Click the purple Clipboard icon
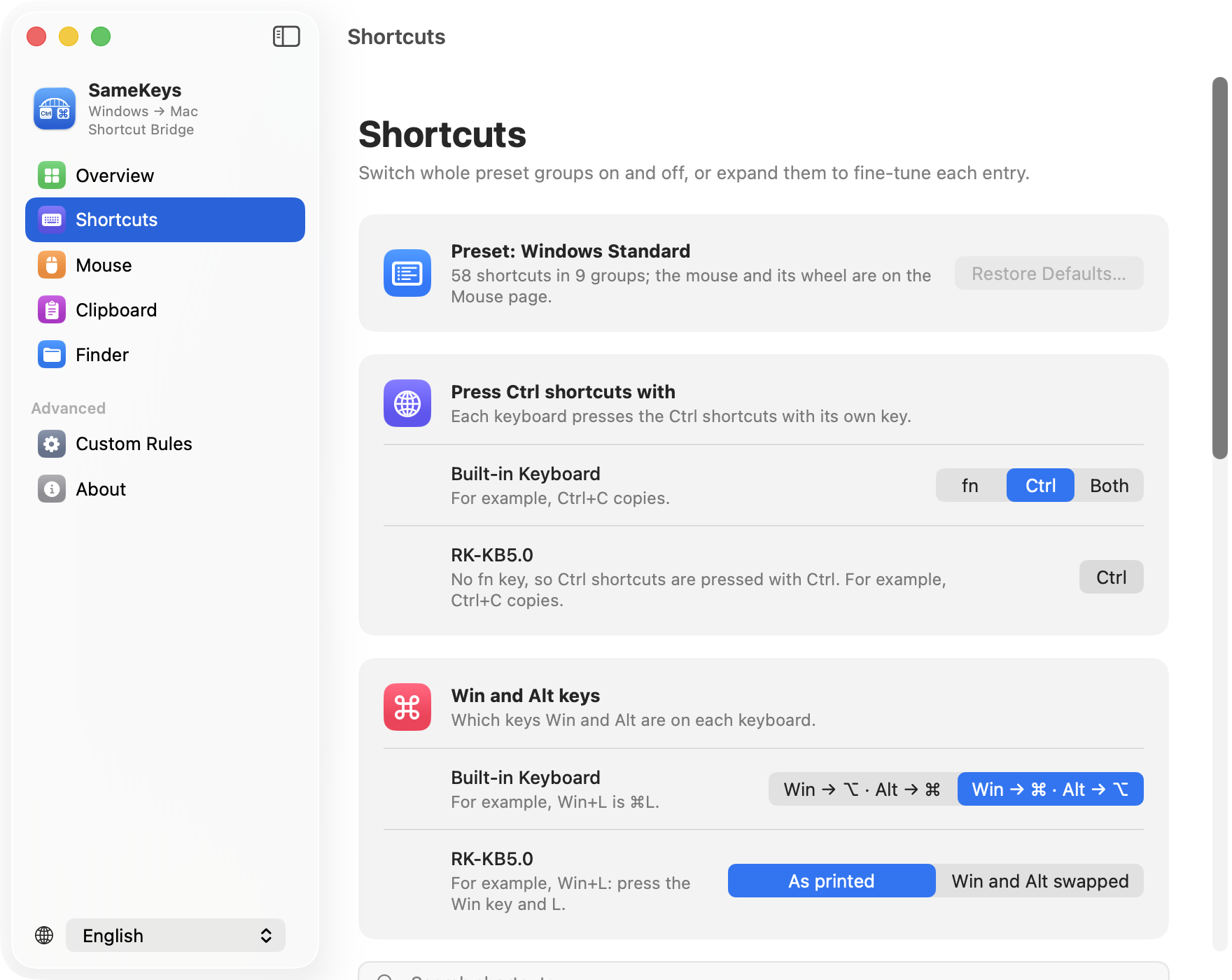This screenshot has width=1232, height=980. 52,310
